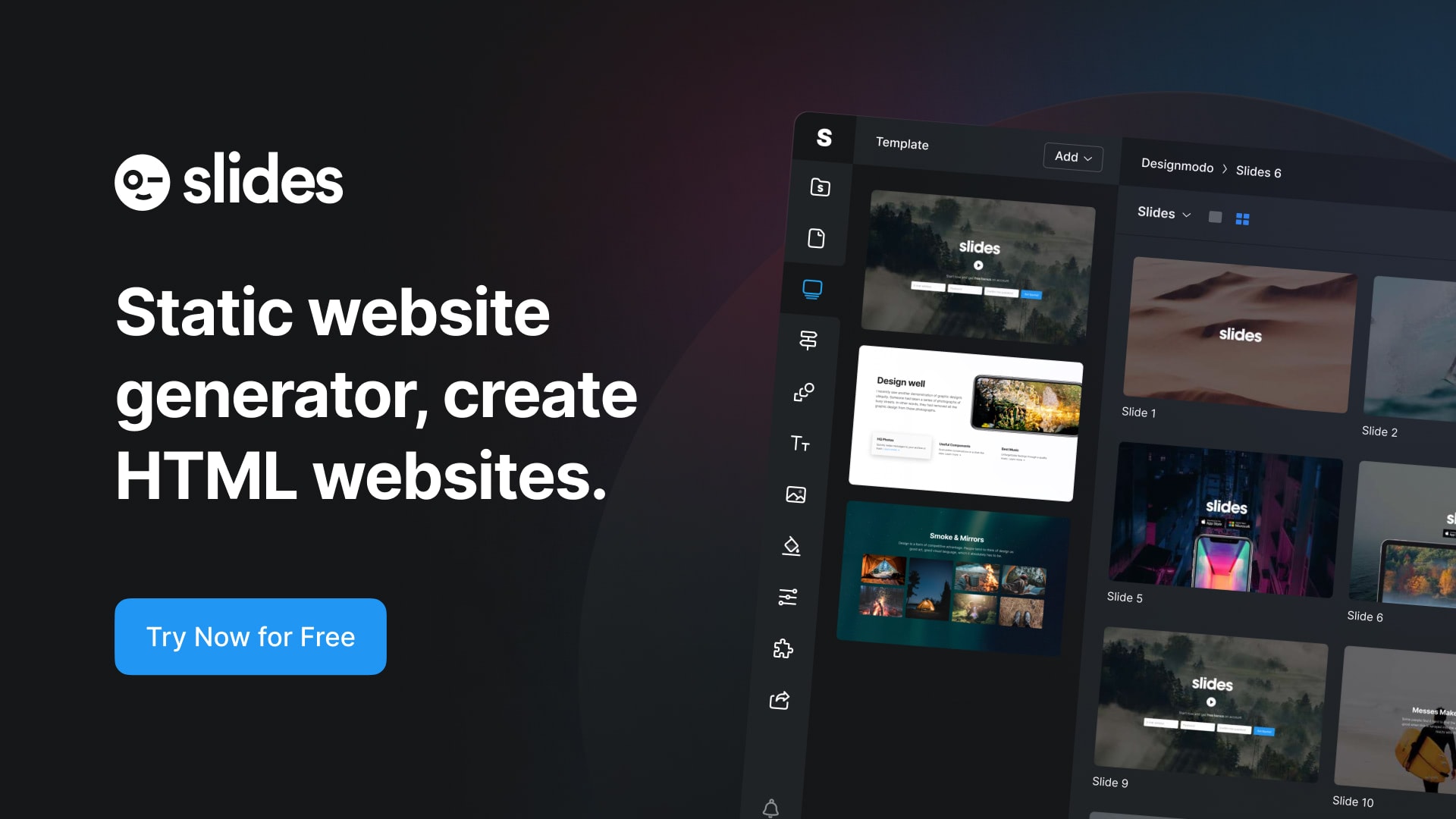This screenshot has width=1456, height=819.
Task: Click notification/bell icon at bottom
Action: [x=772, y=807]
